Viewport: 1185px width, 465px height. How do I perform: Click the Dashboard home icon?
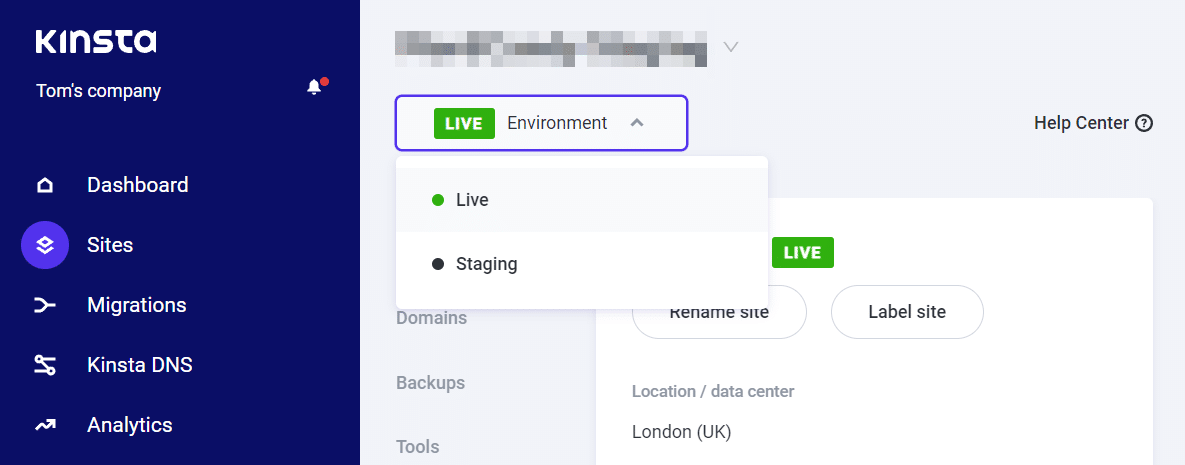click(45, 185)
